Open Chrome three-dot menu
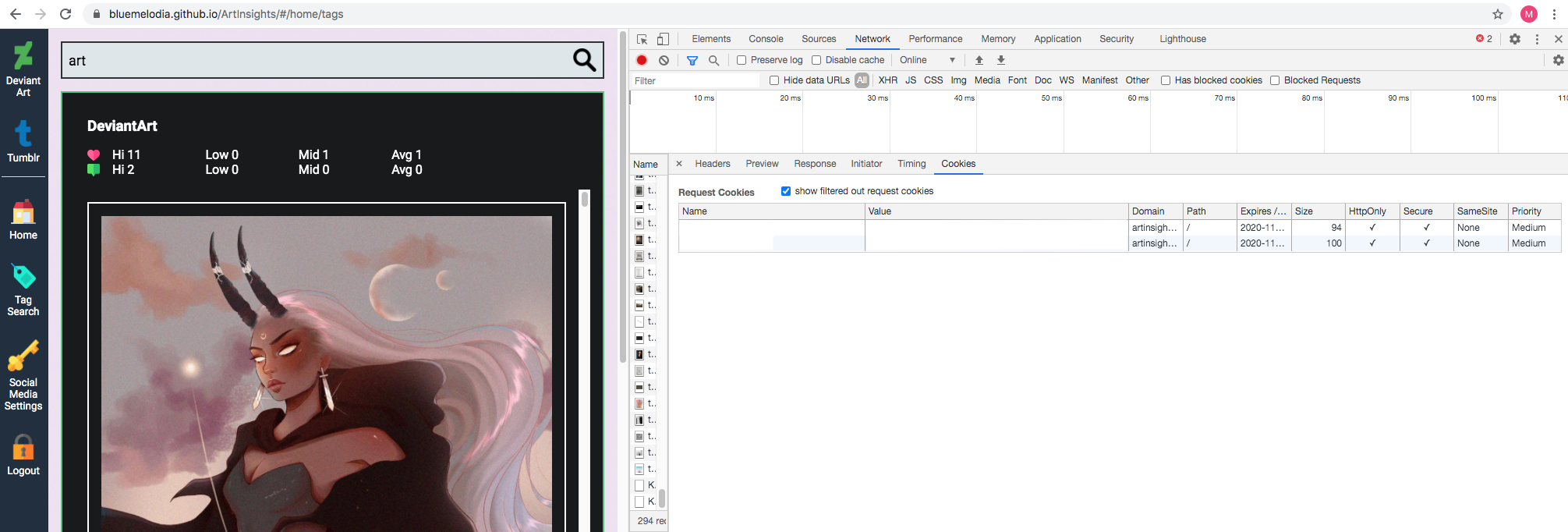1568x532 pixels. [1553, 14]
